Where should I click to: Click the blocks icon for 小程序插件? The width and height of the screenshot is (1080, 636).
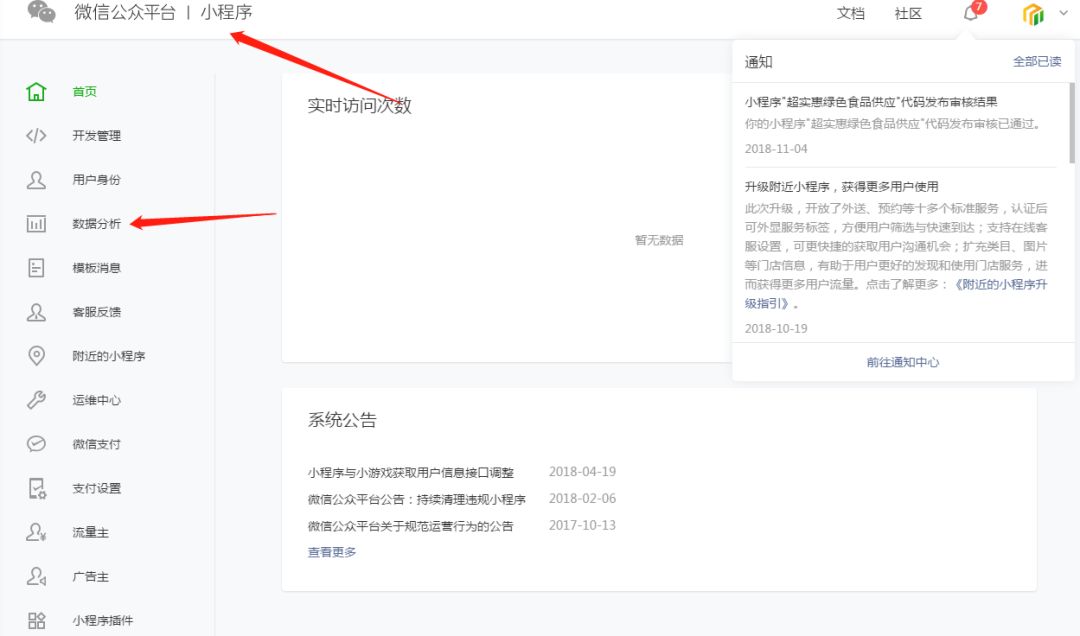point(36,621)
